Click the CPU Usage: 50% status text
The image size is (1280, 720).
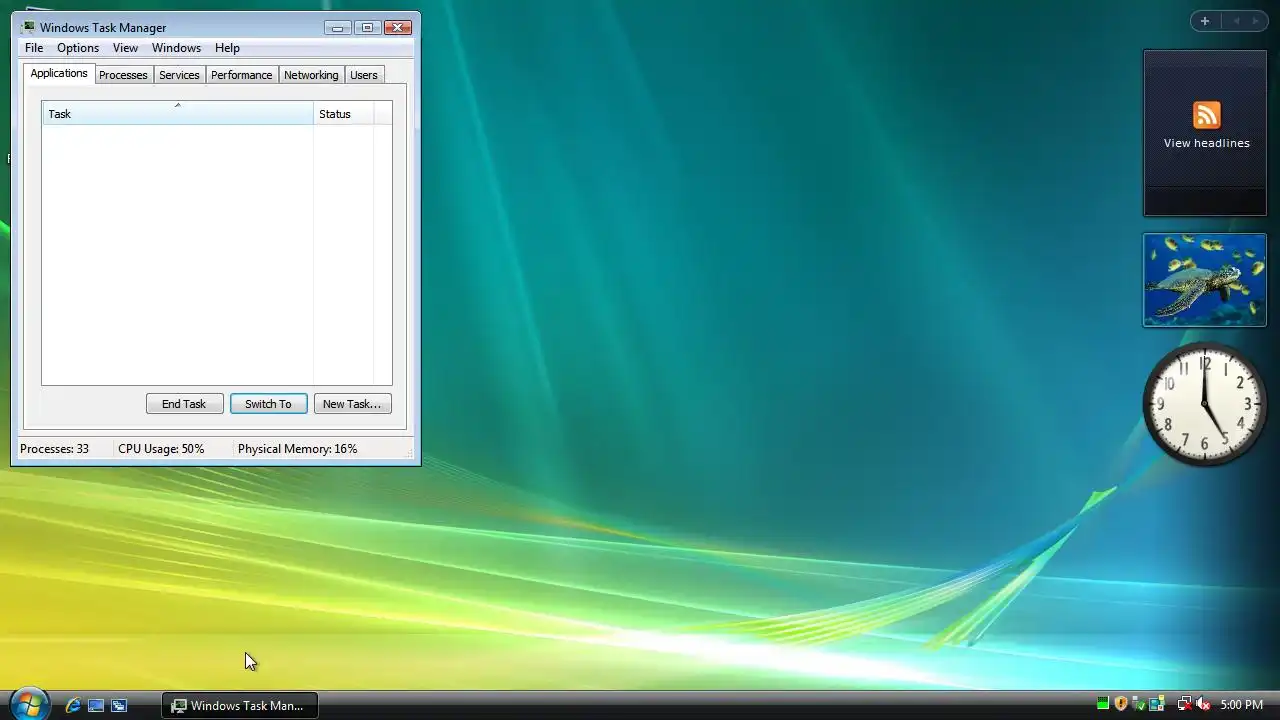click(x=161, y=449)
